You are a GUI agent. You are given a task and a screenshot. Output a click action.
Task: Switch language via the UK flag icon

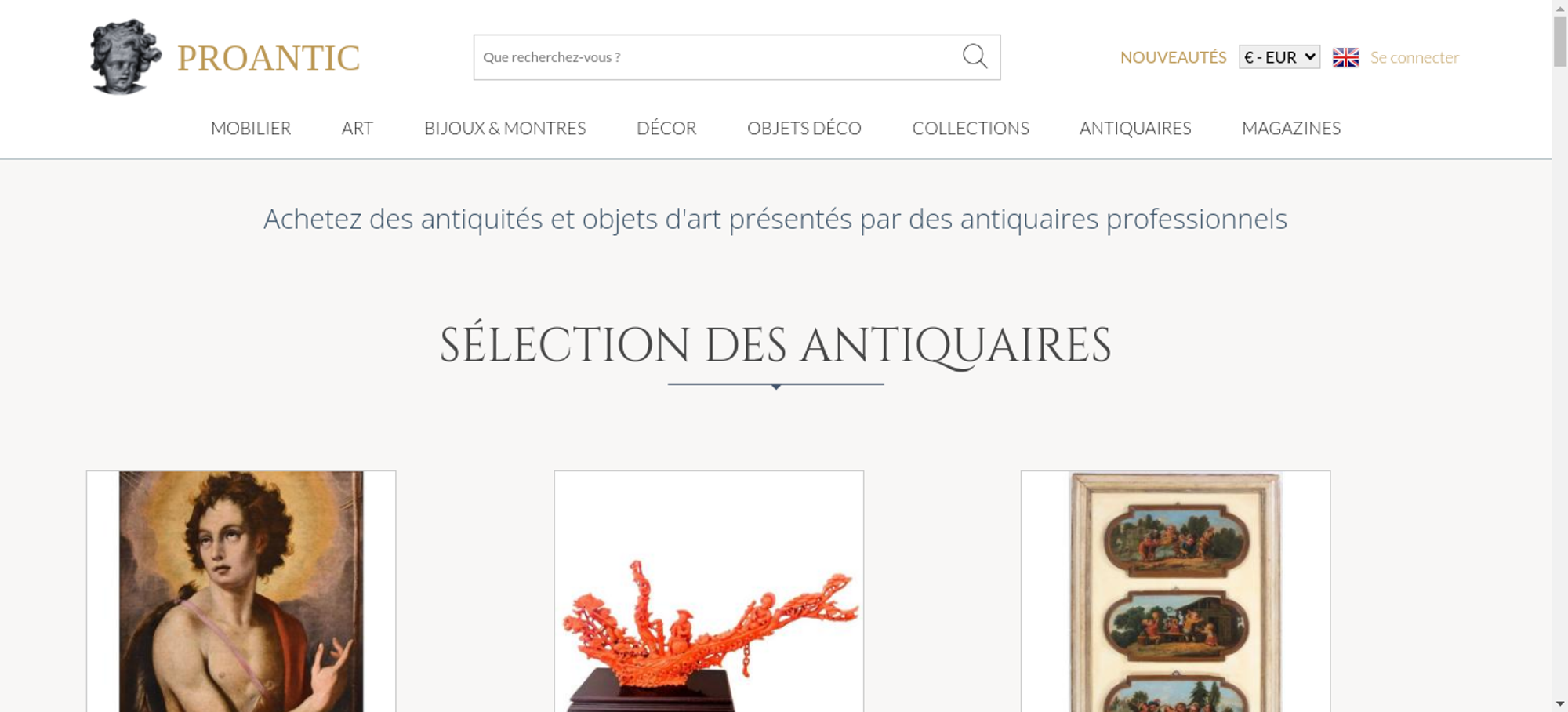(1345, 57)
